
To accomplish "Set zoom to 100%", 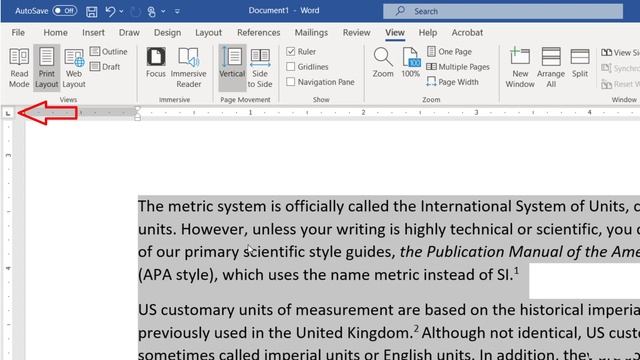I will [x=411, y=62].
